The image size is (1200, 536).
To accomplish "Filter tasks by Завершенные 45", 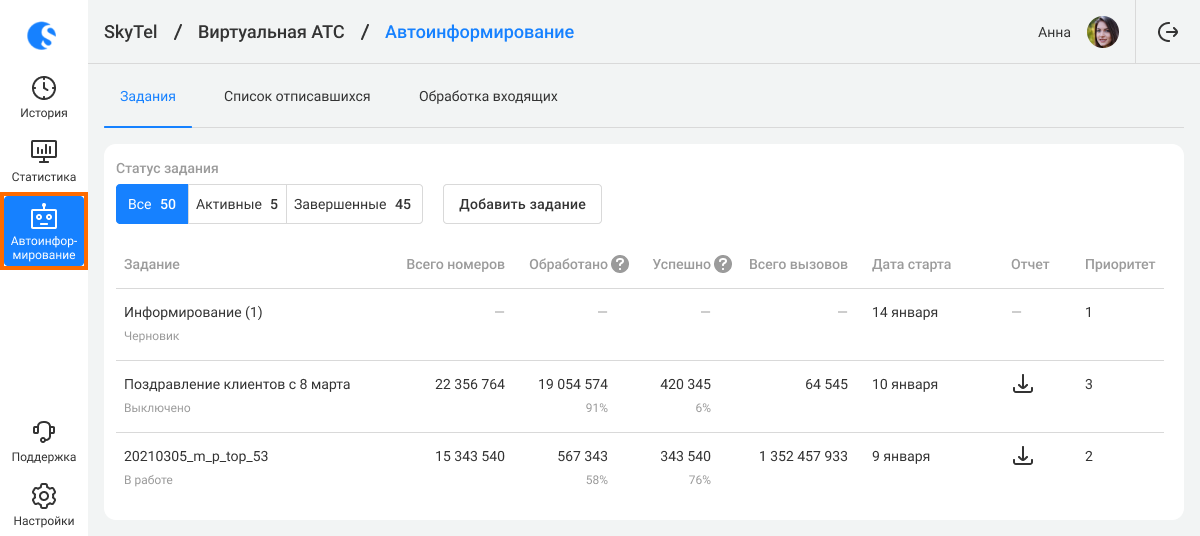I will (x=354, y=204).
